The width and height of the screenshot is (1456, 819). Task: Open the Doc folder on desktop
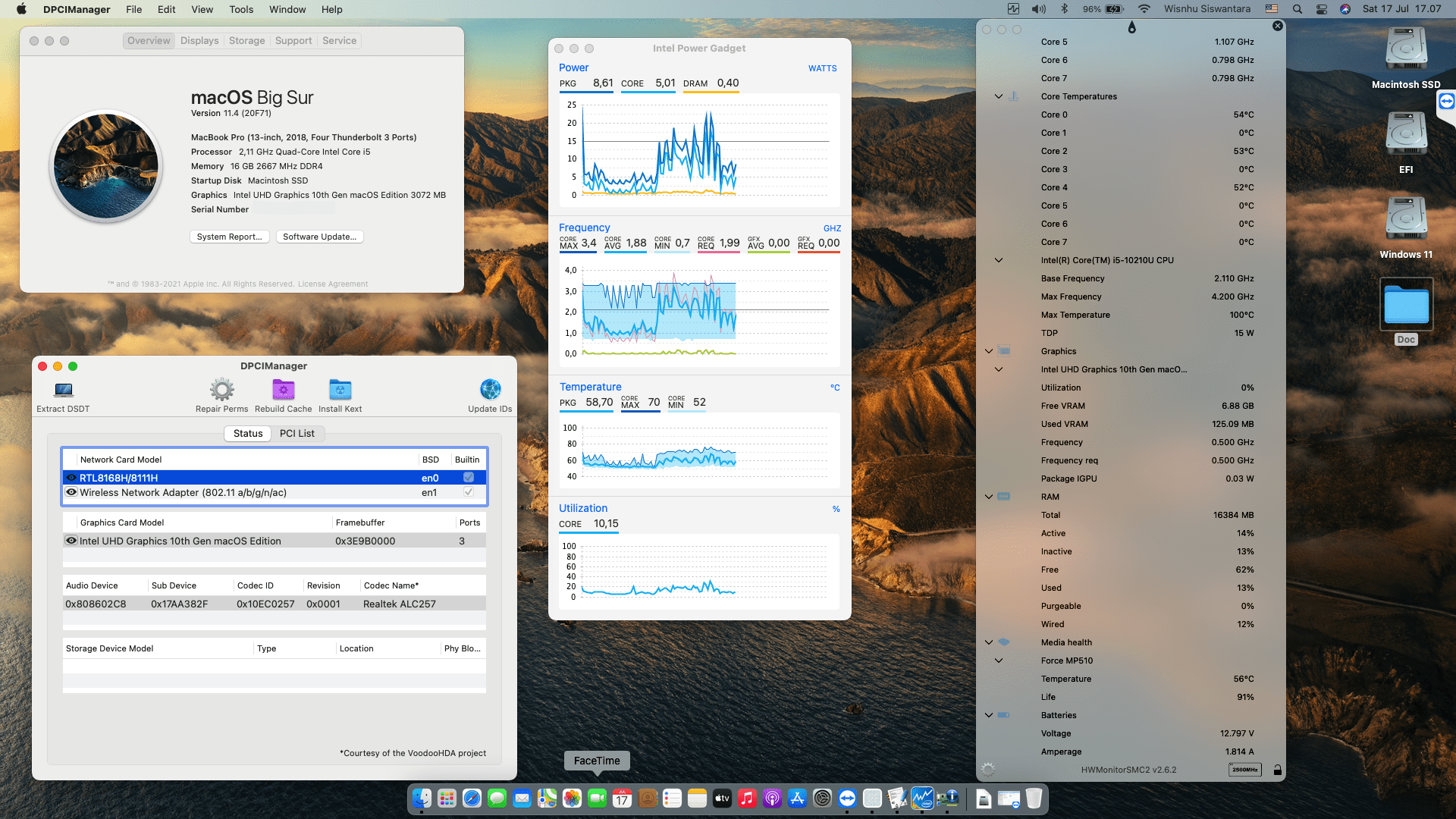(x=1406, y=304)
